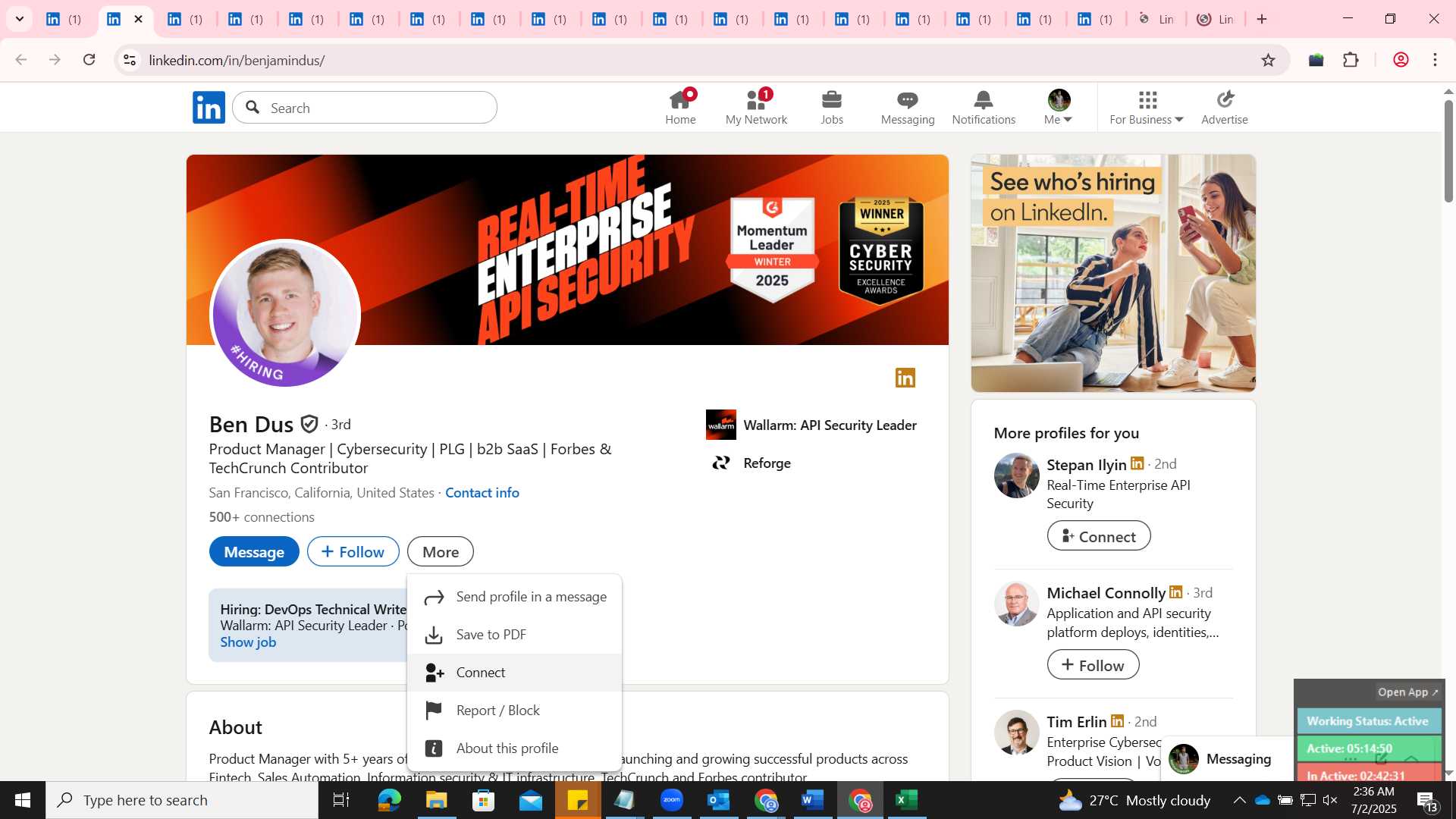This screenshot has height=819, width=1456.
Task: Follow Michael Connolly
Action: [1093, 665]
